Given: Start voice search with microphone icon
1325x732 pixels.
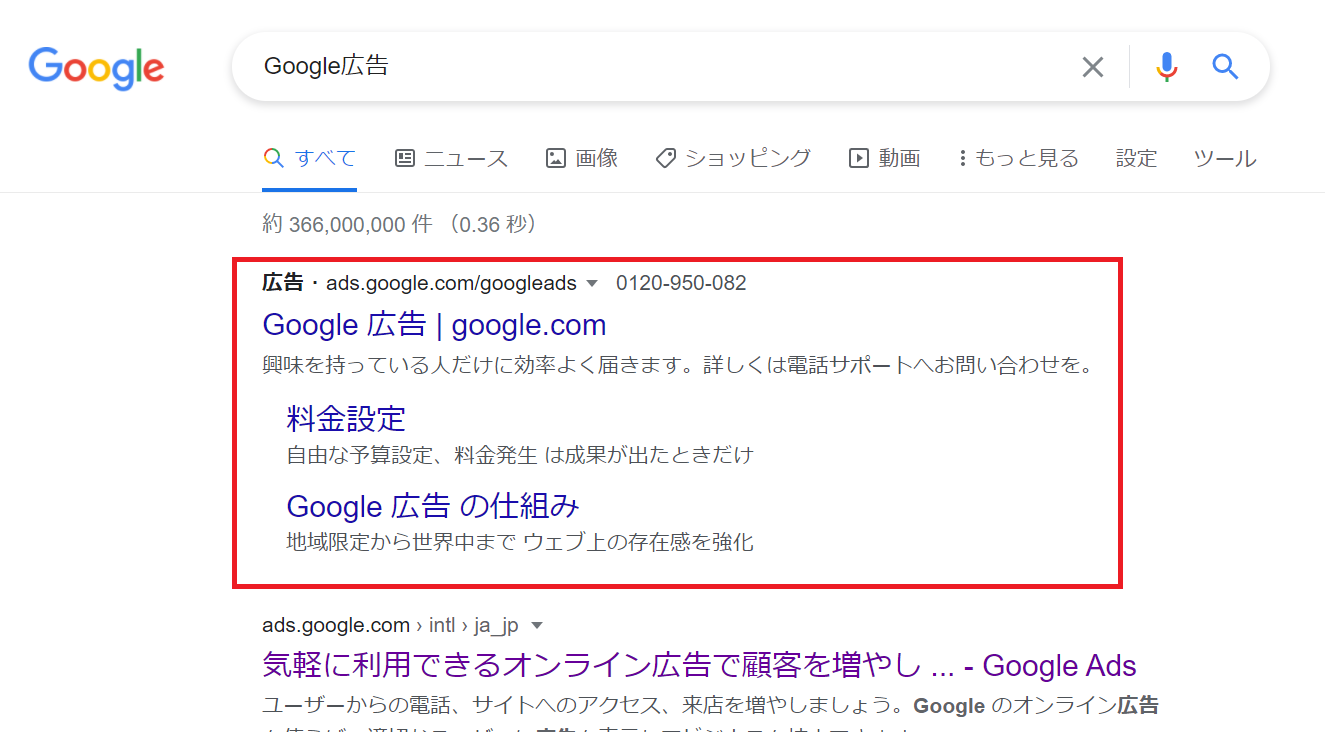Looking at the screenshot, I should pos(1166,67).
